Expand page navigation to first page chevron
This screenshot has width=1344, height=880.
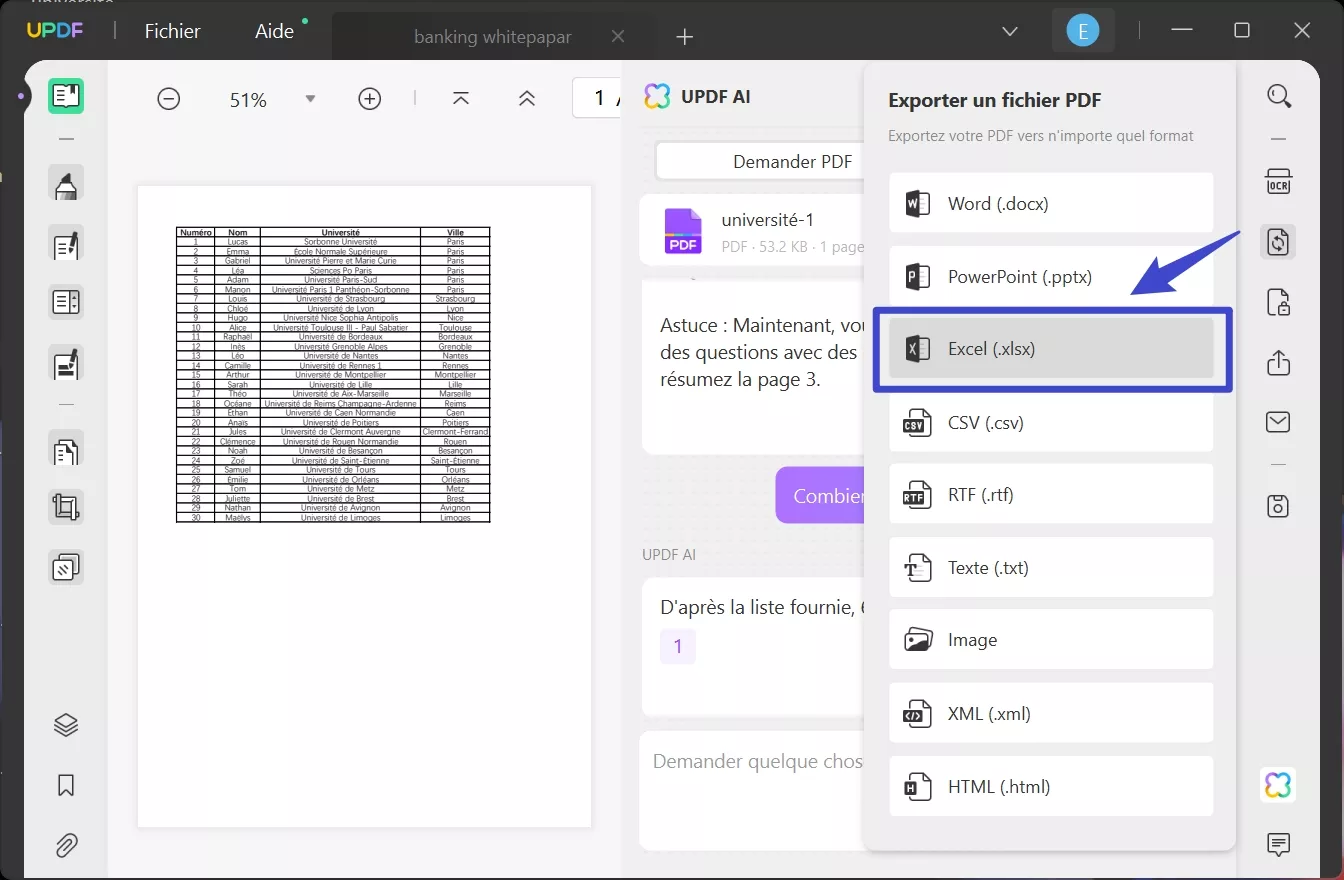click(460, 98)
